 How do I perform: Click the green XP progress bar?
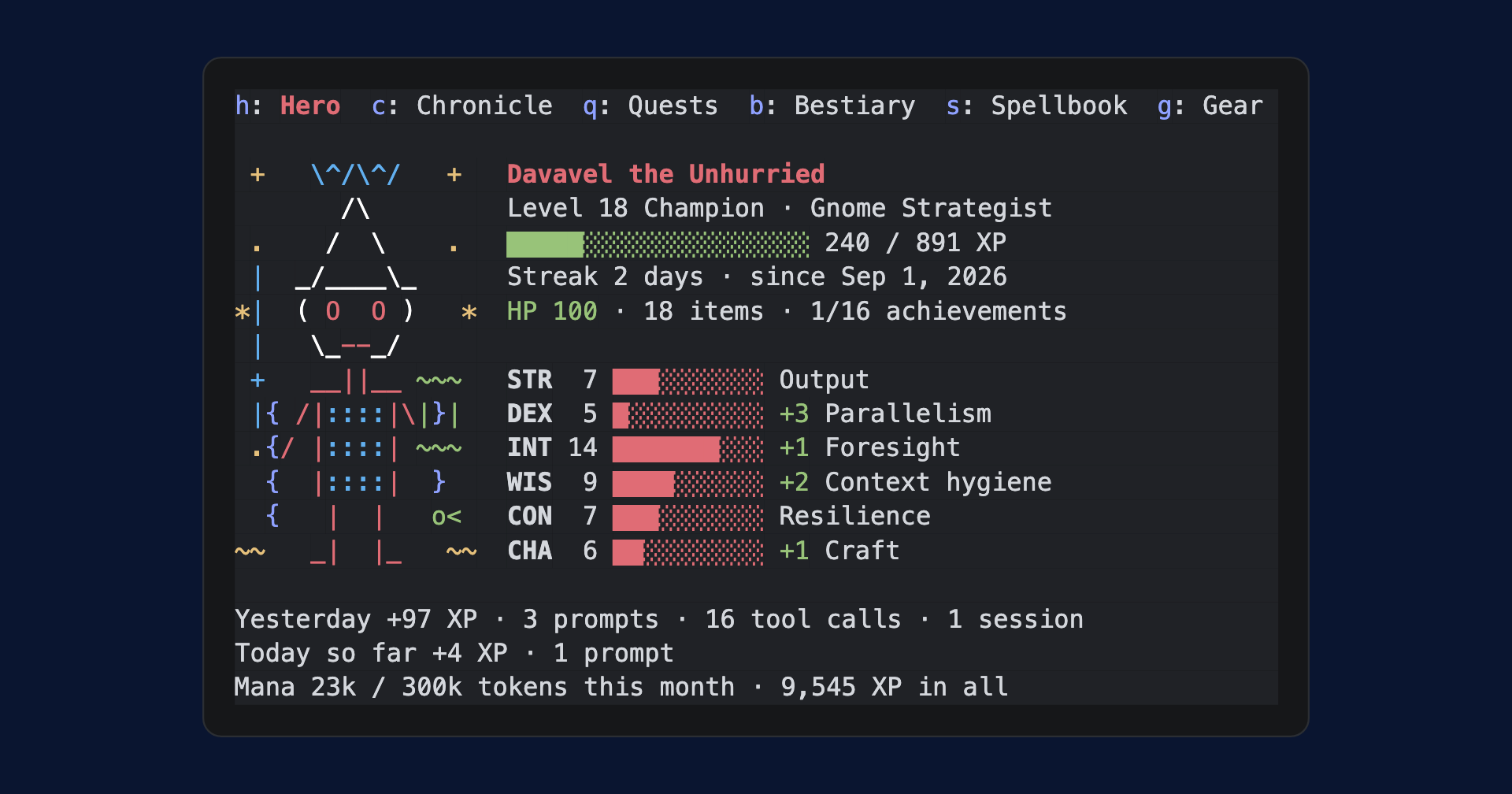(658, 243)
